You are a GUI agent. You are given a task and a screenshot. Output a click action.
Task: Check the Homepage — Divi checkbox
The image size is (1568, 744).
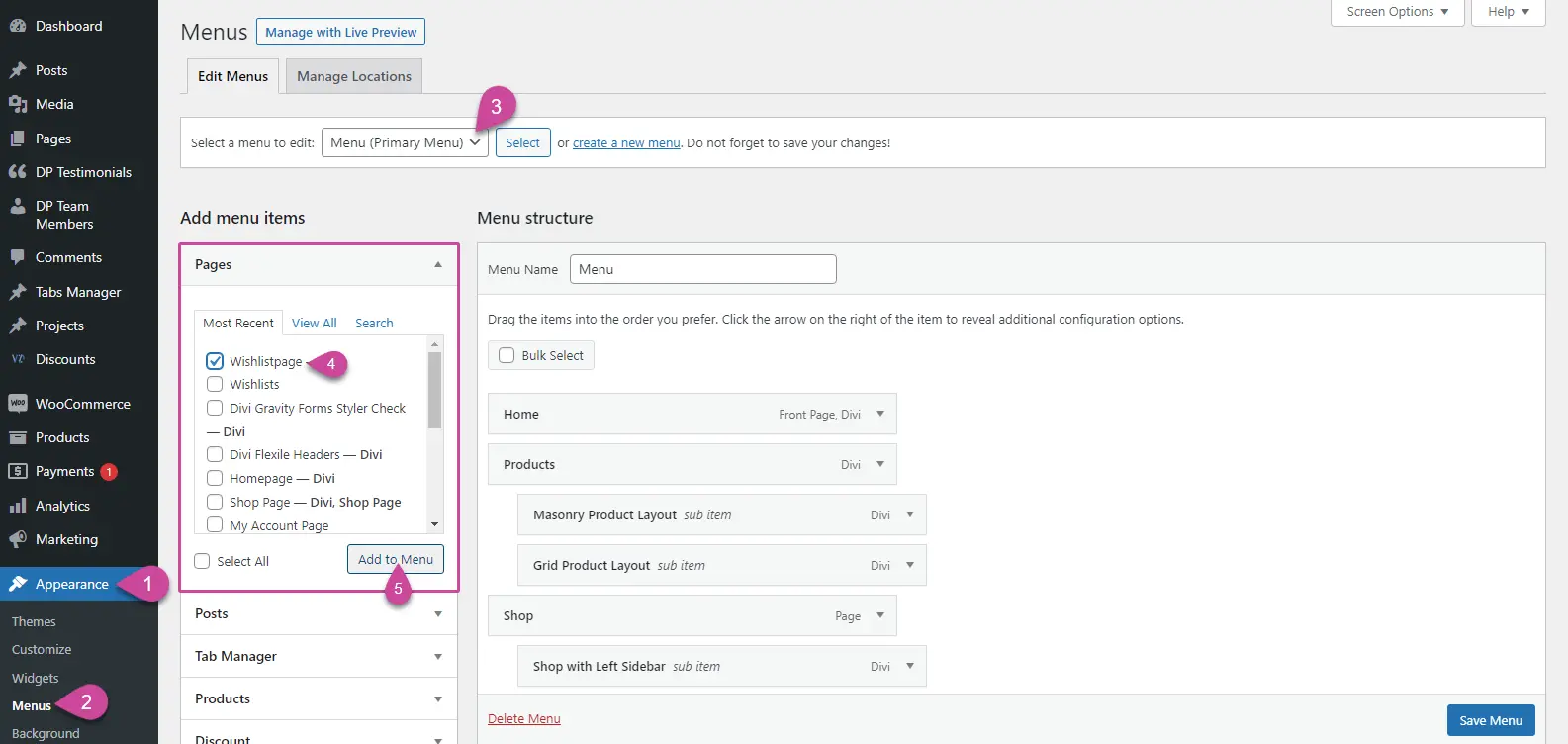click(215, 478)
